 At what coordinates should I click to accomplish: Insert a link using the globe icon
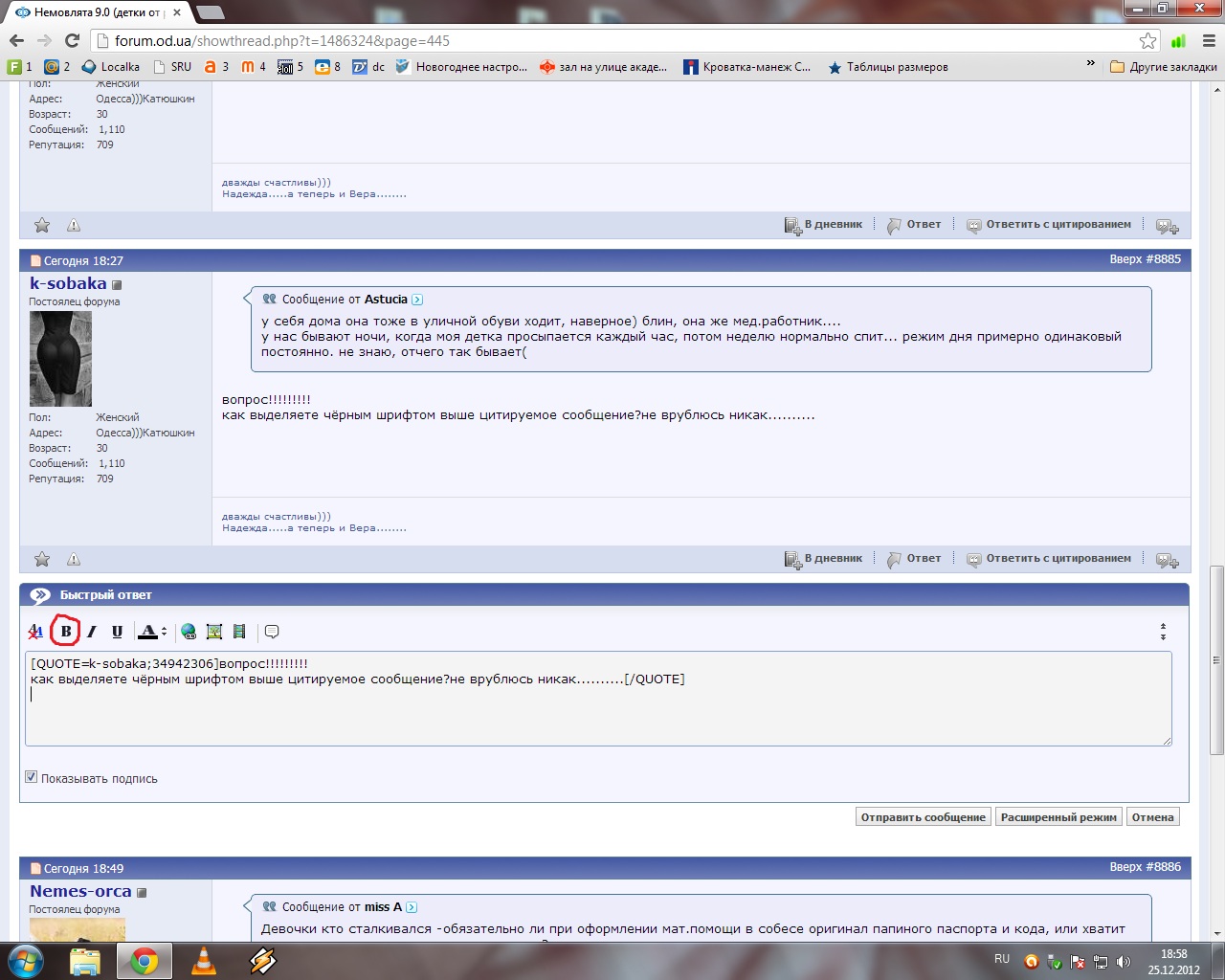[x=189, y=632]
